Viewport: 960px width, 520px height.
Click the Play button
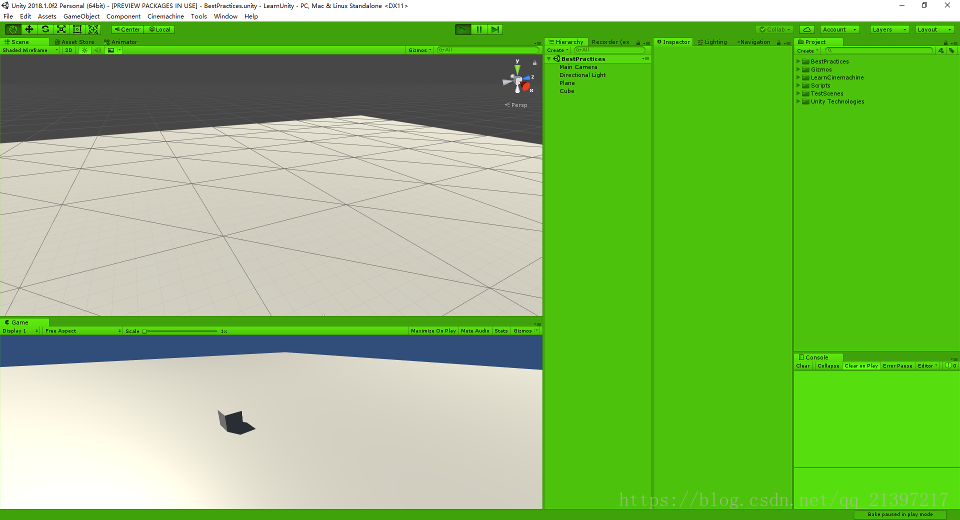(x=463, y=29)
